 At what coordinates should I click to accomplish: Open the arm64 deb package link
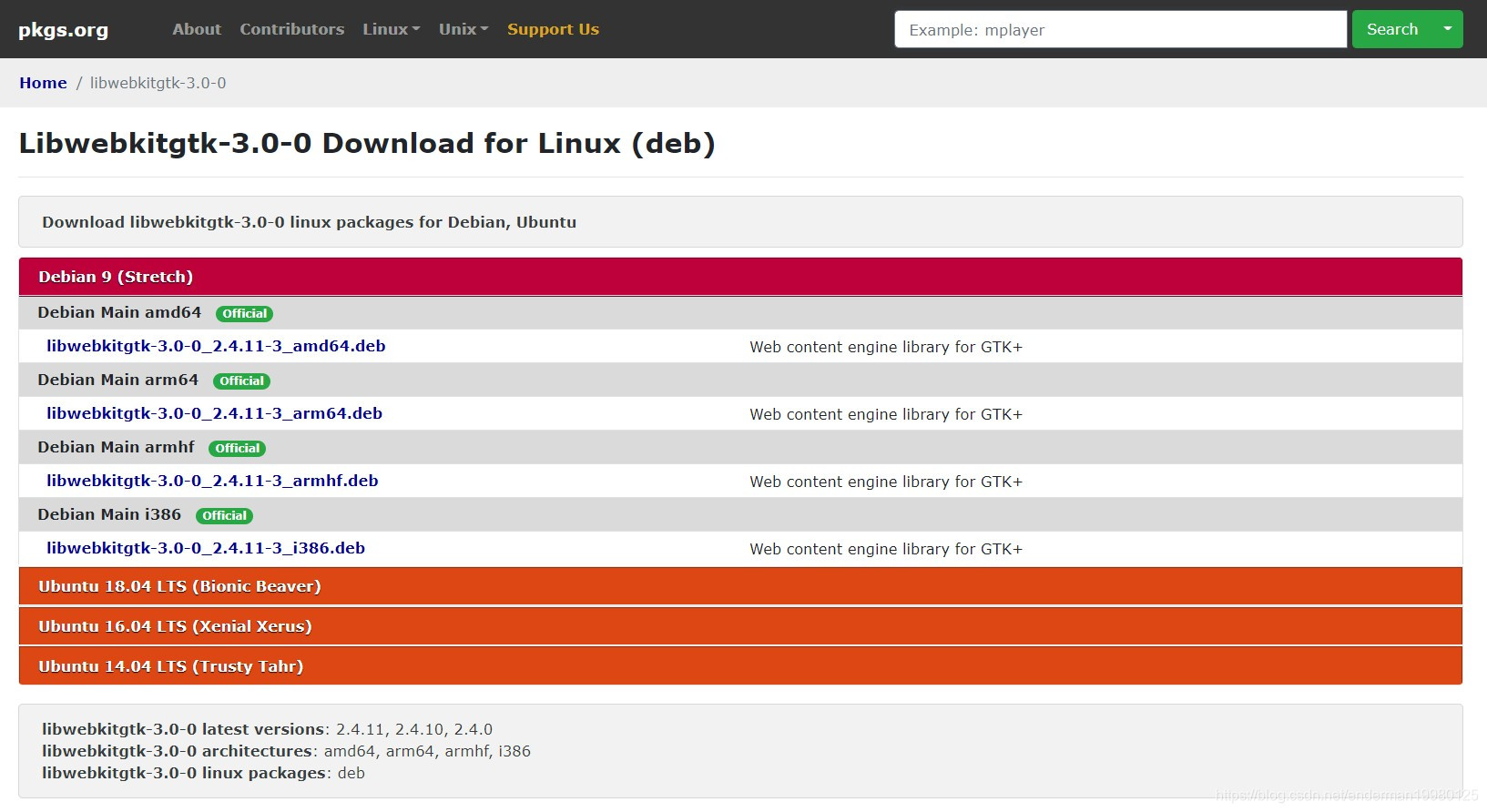pos(214,413)
